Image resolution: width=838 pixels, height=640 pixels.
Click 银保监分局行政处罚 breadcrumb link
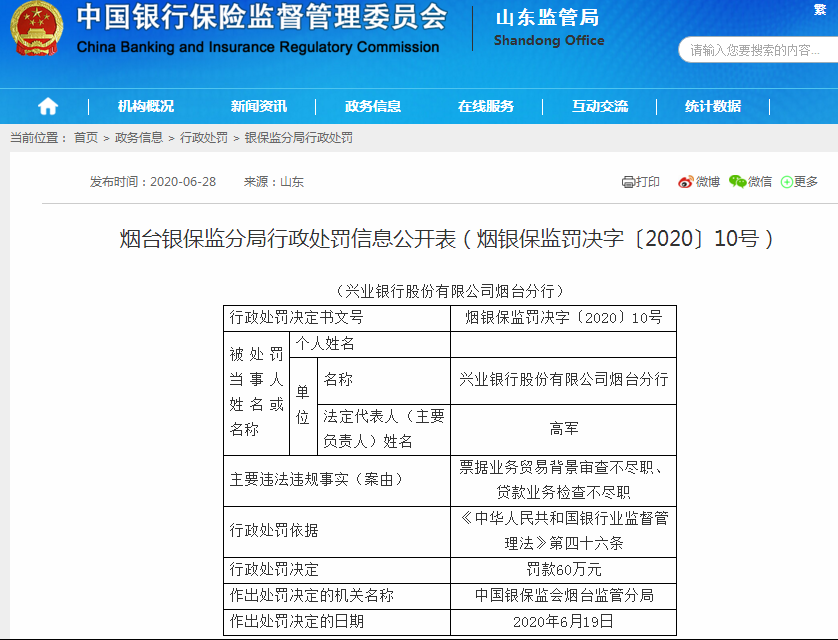299,138
